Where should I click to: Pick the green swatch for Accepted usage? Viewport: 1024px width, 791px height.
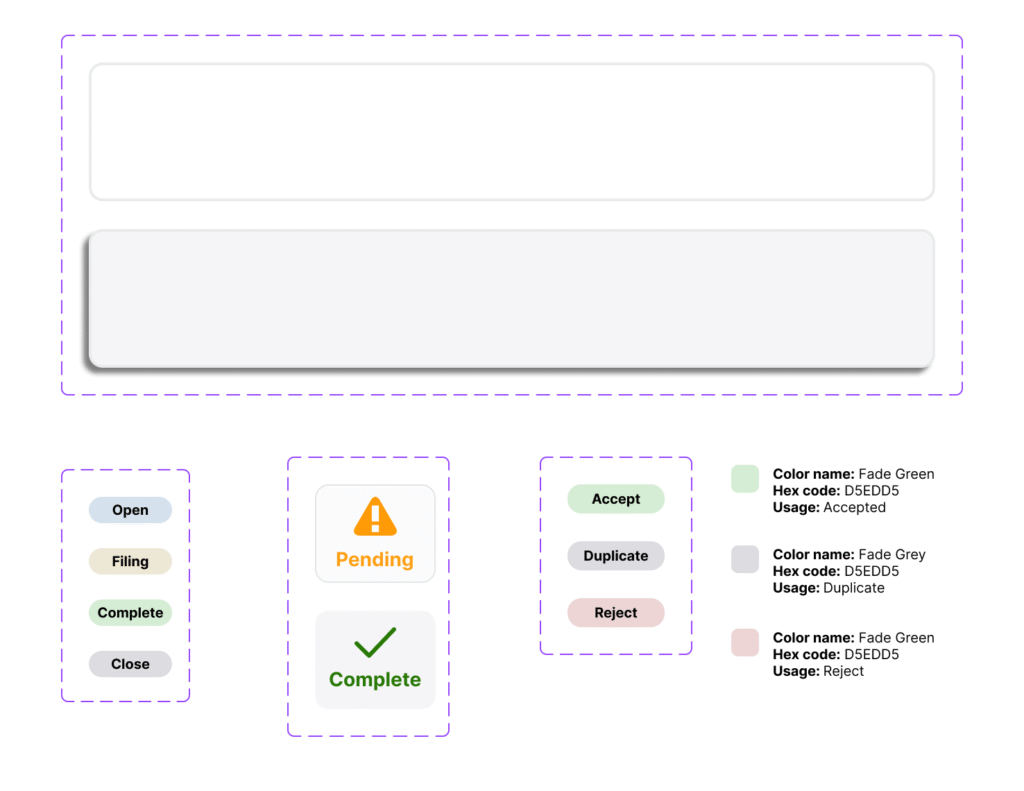[x=745, y=479]
